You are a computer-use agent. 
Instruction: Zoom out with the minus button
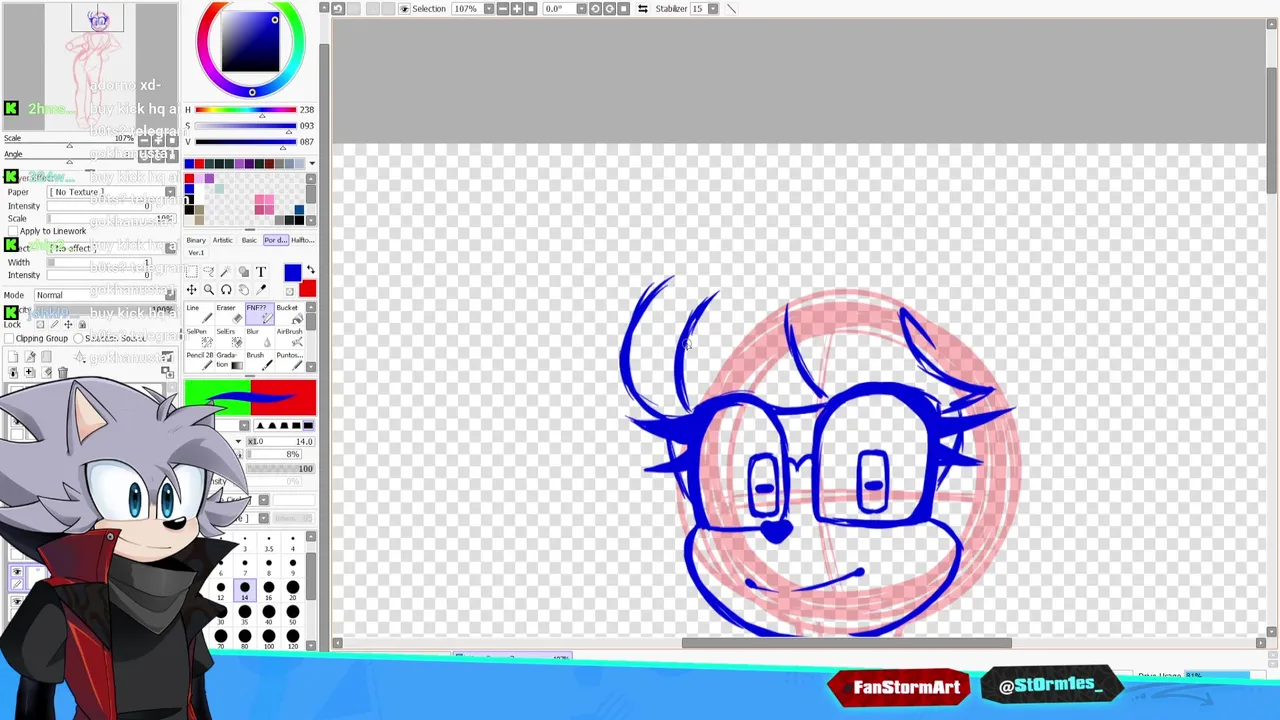point(503,8)
